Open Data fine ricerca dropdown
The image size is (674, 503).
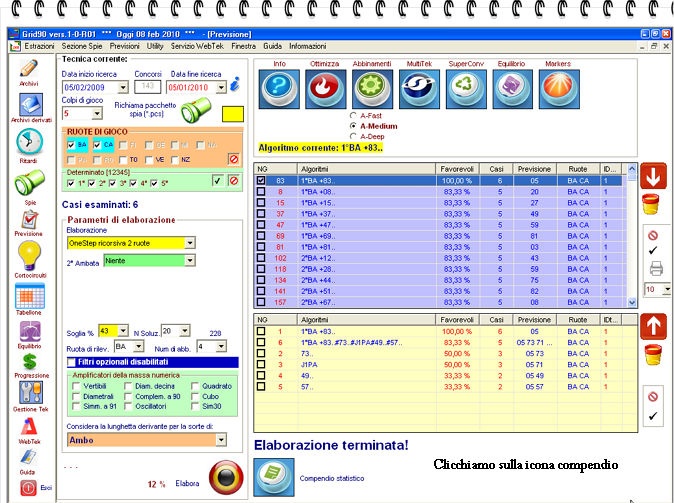[221, 87]
